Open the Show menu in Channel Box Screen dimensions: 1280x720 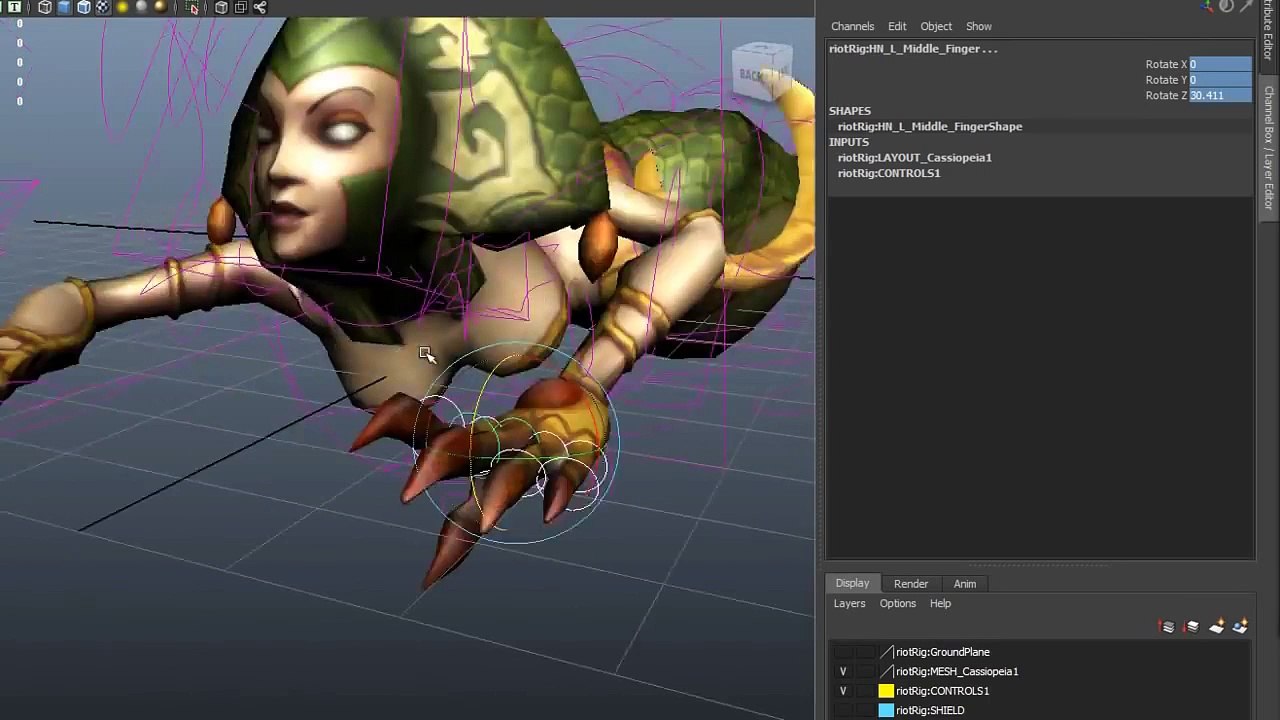point(979,26)
